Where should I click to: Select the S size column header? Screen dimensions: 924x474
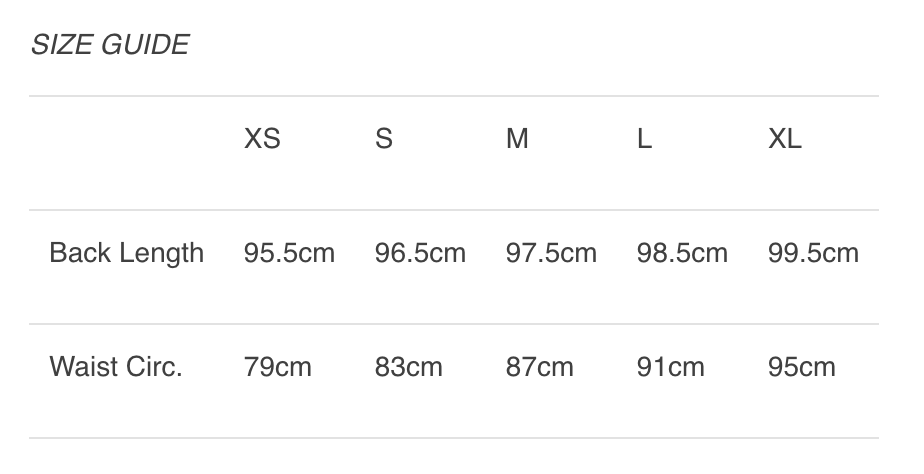(384, 139)
